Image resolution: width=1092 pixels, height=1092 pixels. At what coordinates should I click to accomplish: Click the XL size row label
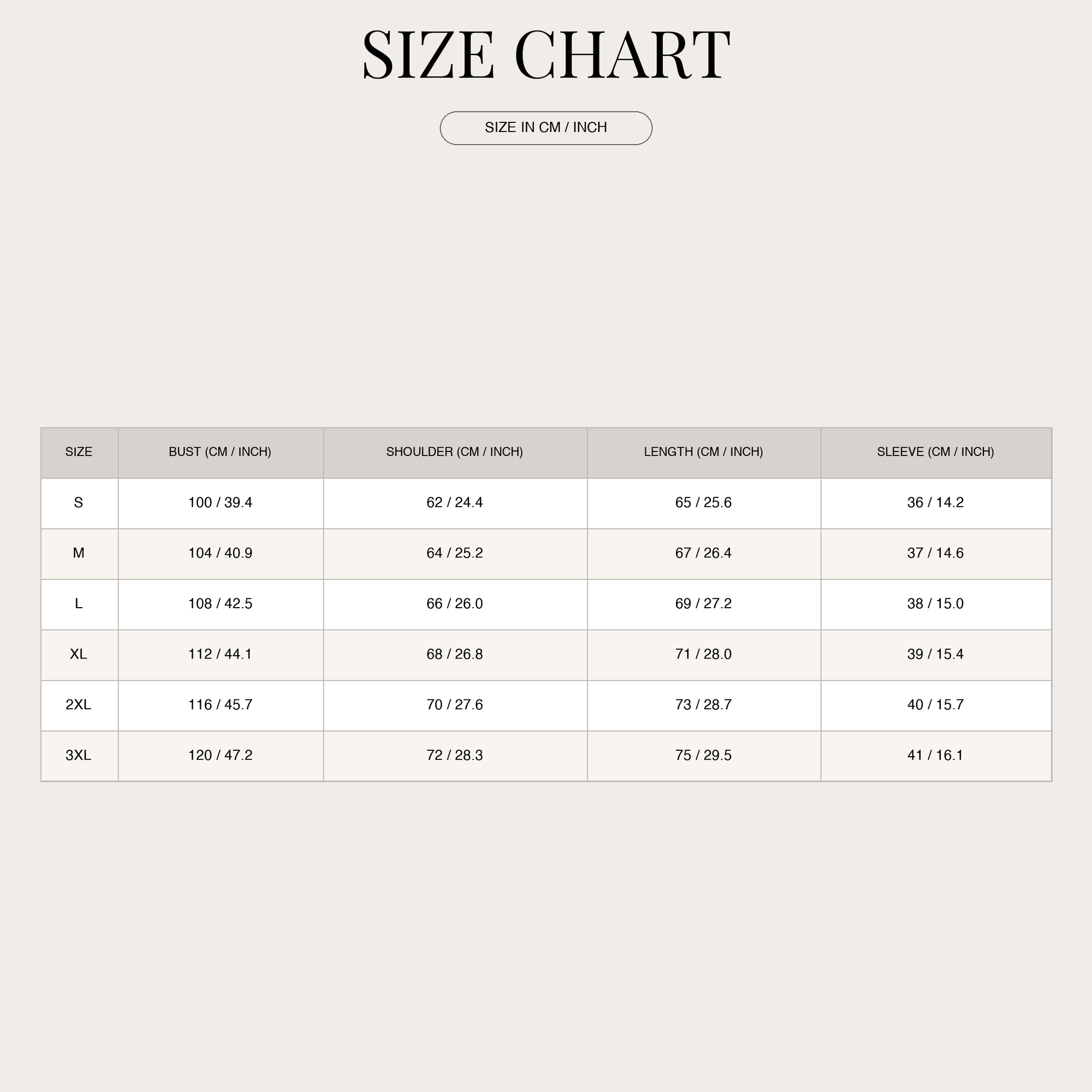[79, 655]
